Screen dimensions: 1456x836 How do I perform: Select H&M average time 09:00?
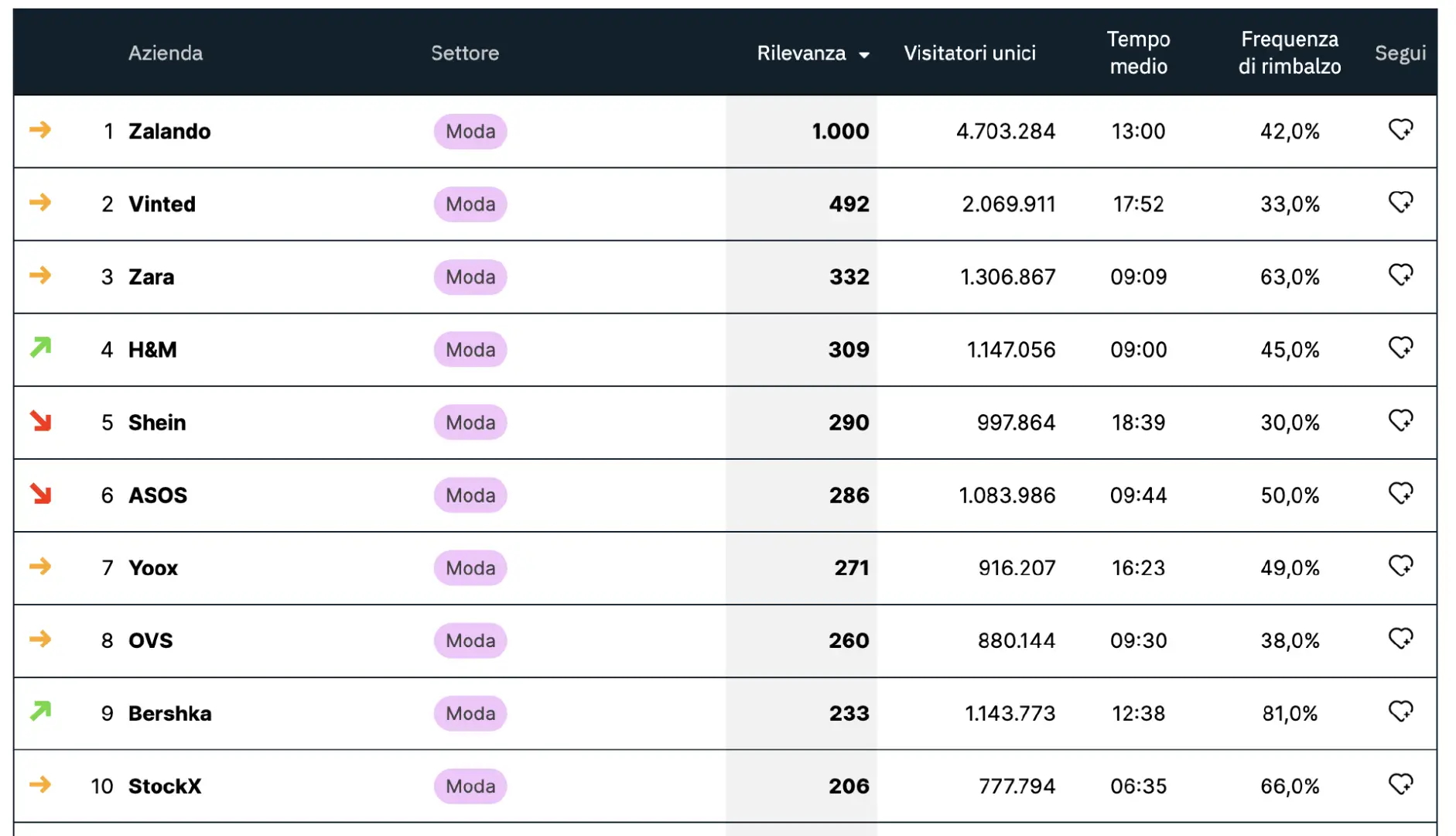(x=1138, y=349)
